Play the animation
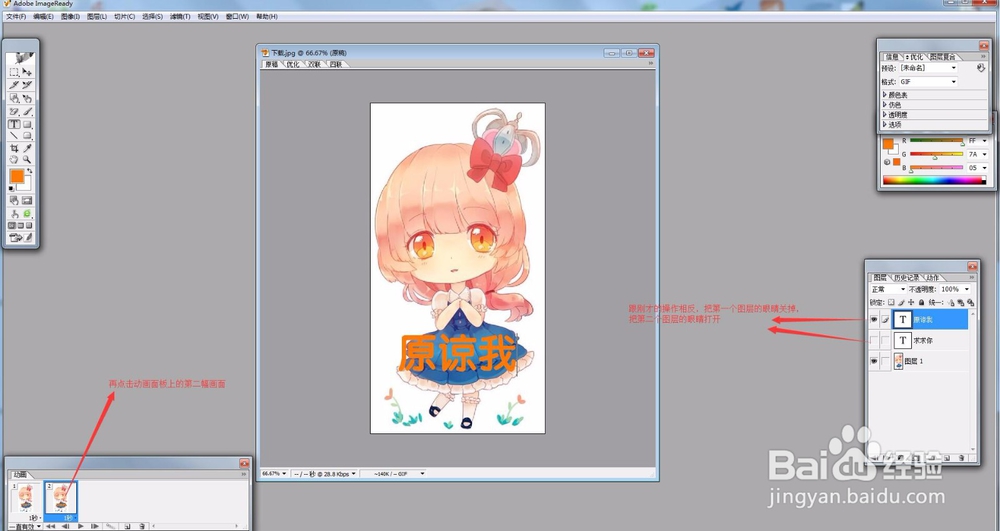Image resolution: width=1000 pixels, height=531 pixels. click(x=80, y=527)
